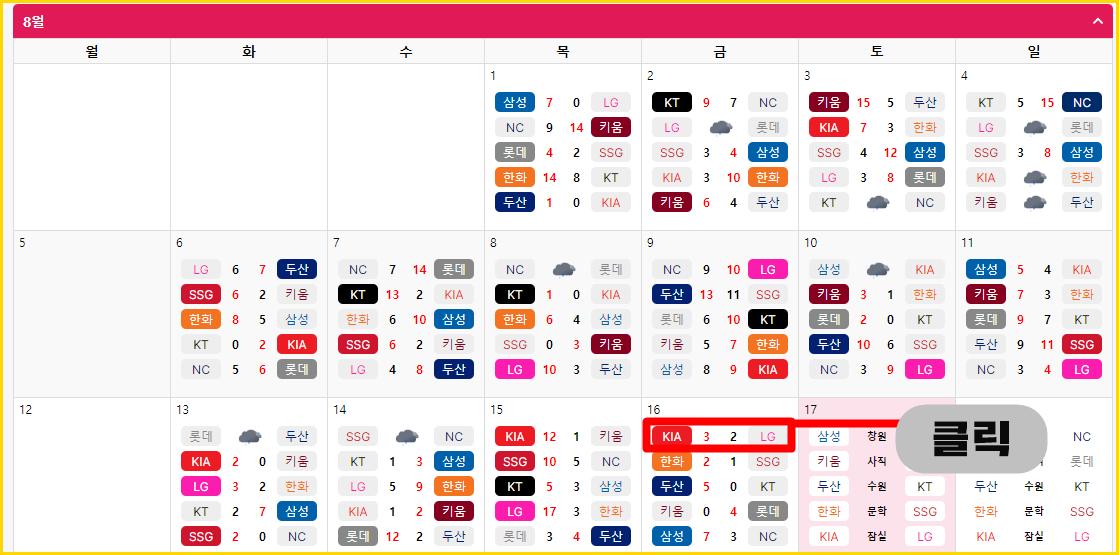Select the red KIA badge on August 6
Screen dimensions: 1119x555
[297, 345]
